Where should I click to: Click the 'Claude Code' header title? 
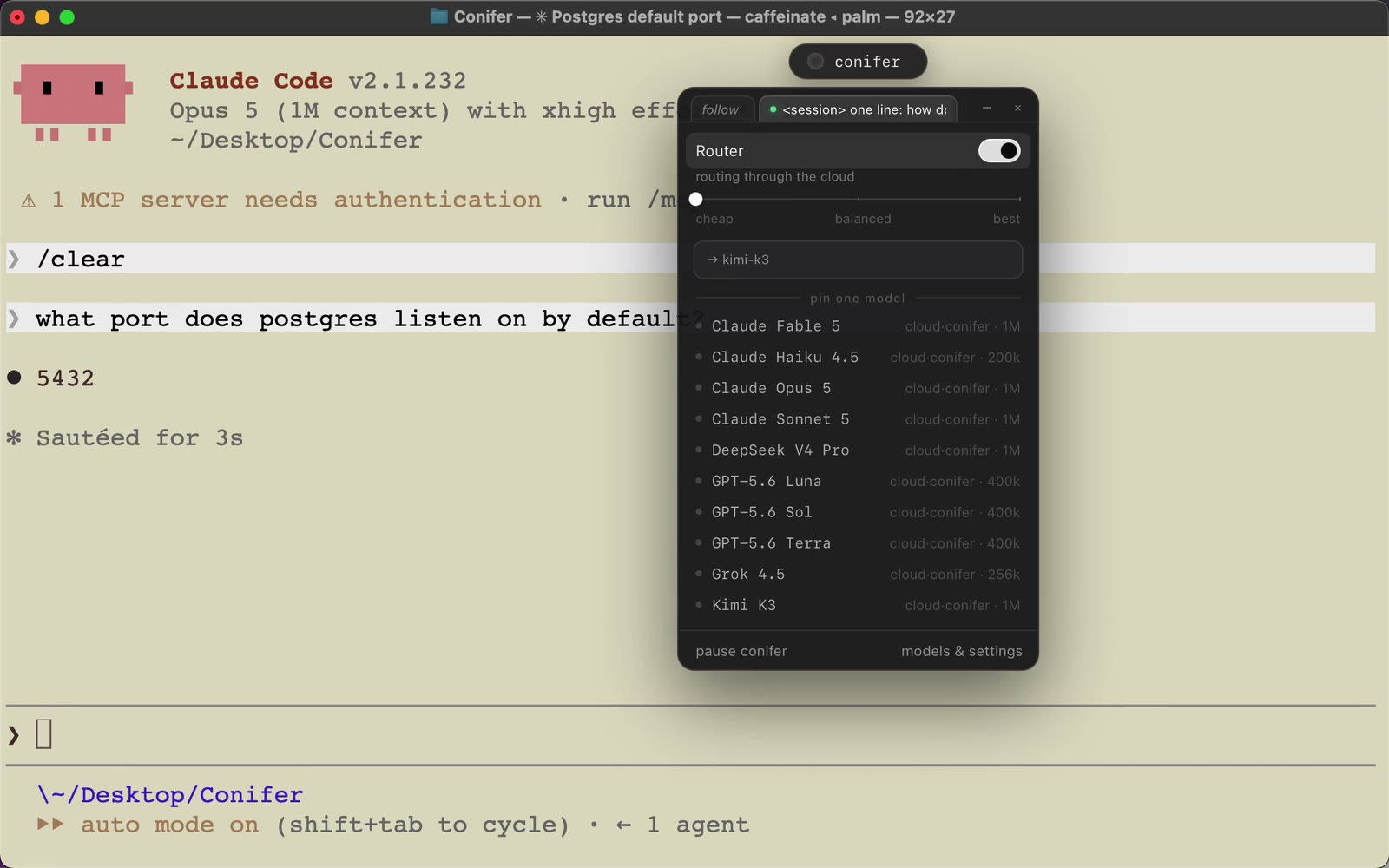[252, 81]
